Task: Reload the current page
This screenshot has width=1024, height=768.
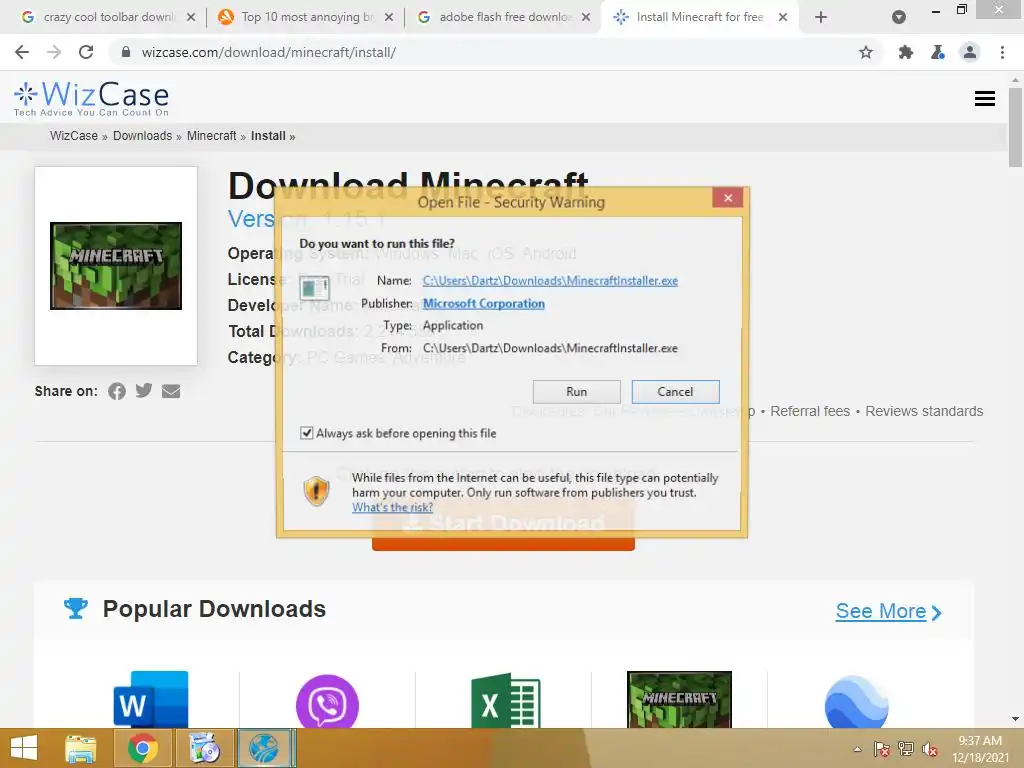Action: tap(86, 52)
